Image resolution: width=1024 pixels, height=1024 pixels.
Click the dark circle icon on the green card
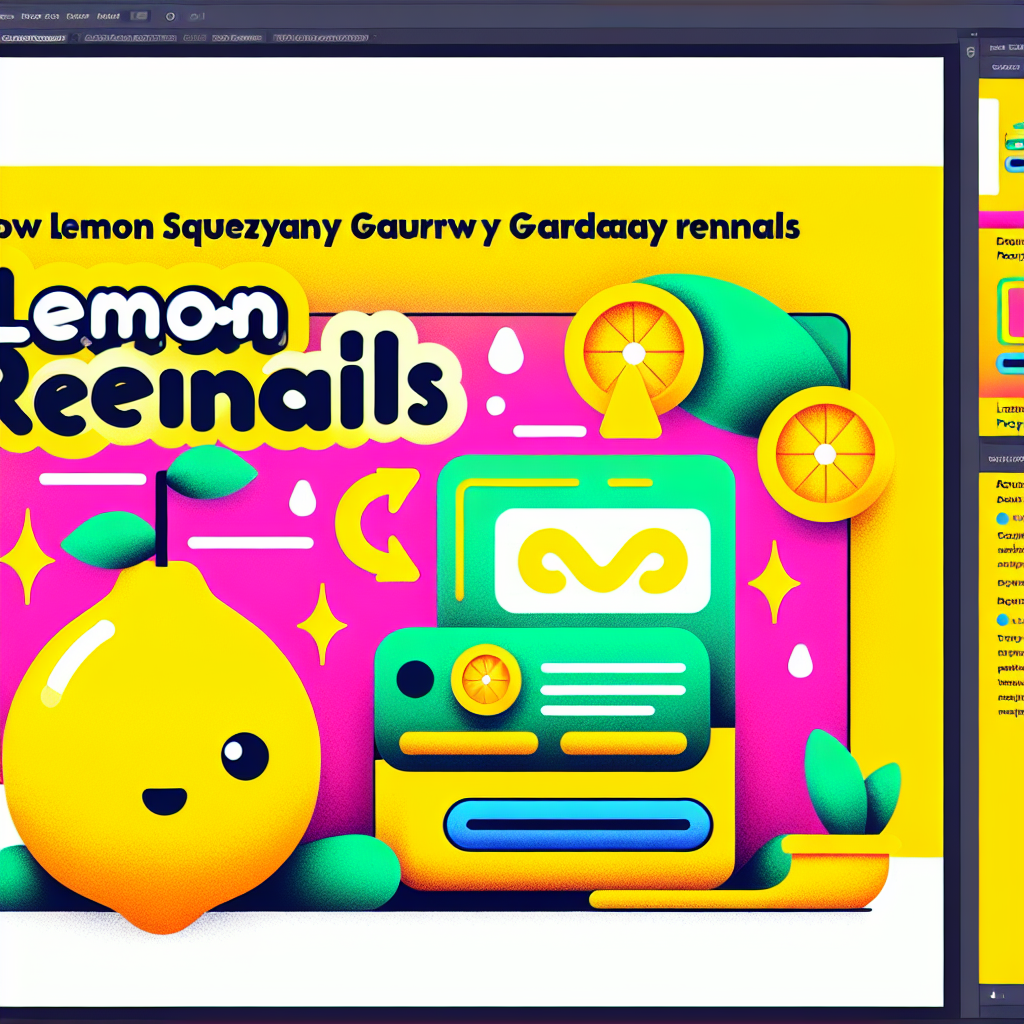pos(415,679)
